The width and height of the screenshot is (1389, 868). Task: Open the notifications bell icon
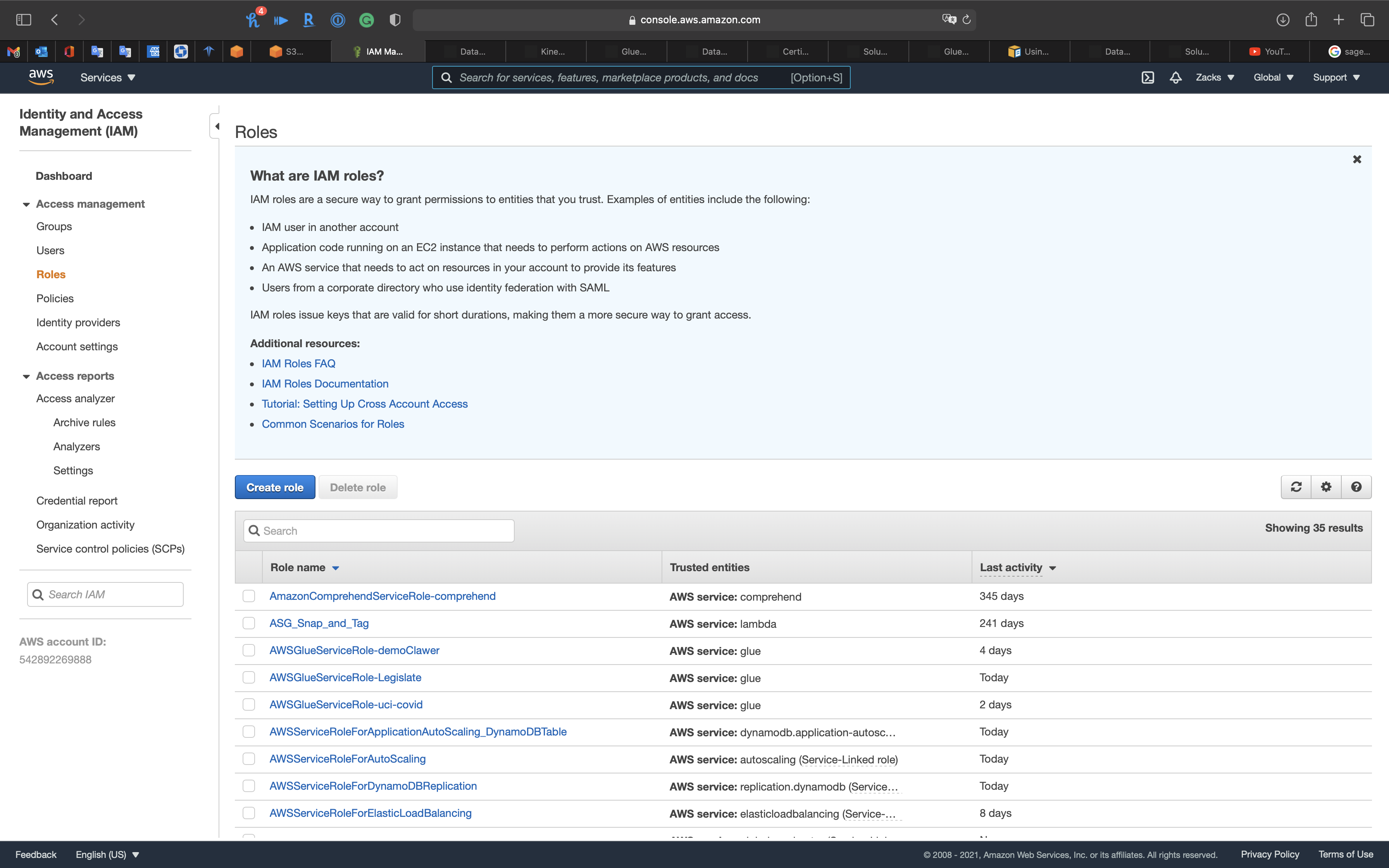click(1175, 77)
